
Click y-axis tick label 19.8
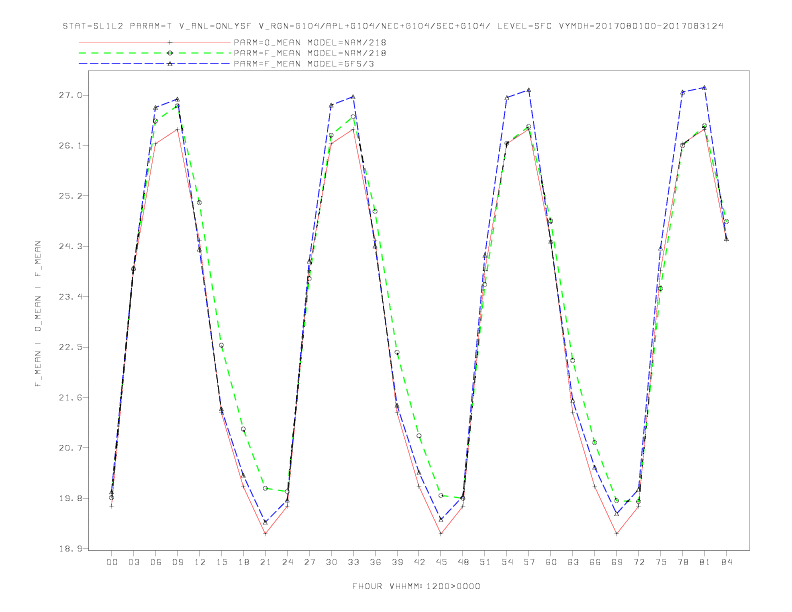click(x=70, y=498)
